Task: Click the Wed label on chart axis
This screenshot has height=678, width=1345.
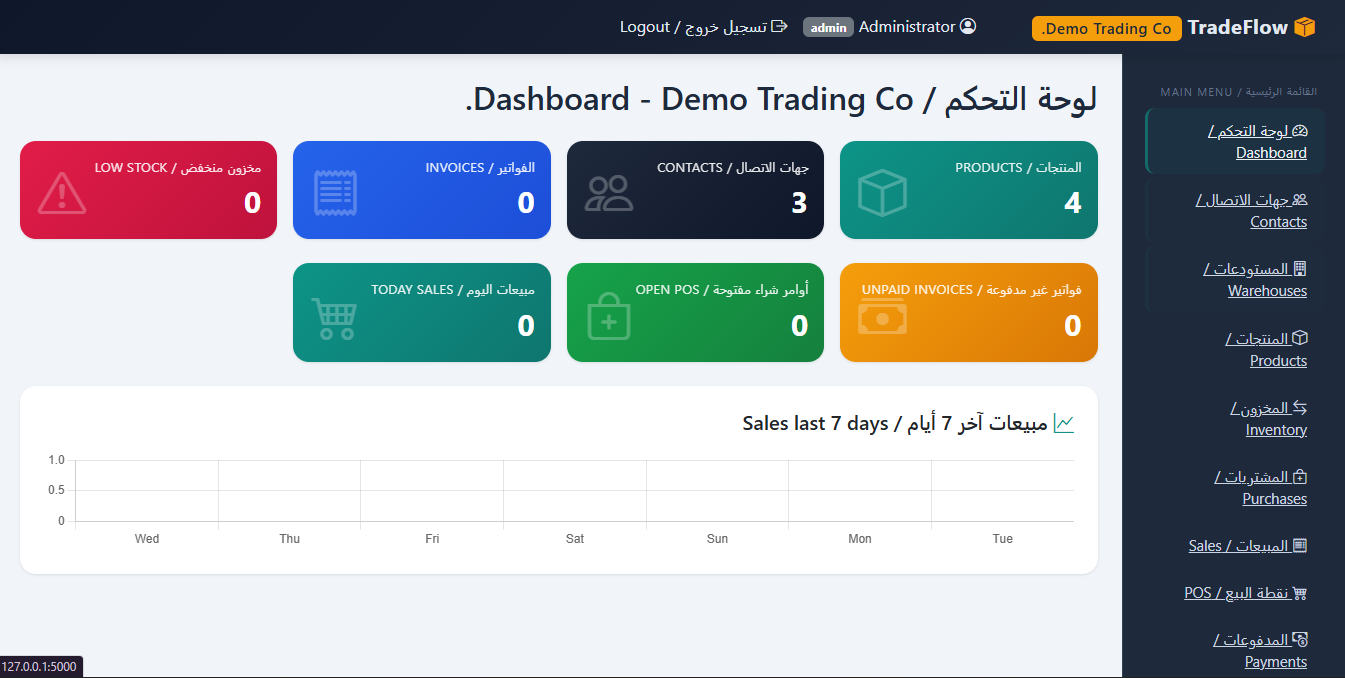Action: click(147, 539)
